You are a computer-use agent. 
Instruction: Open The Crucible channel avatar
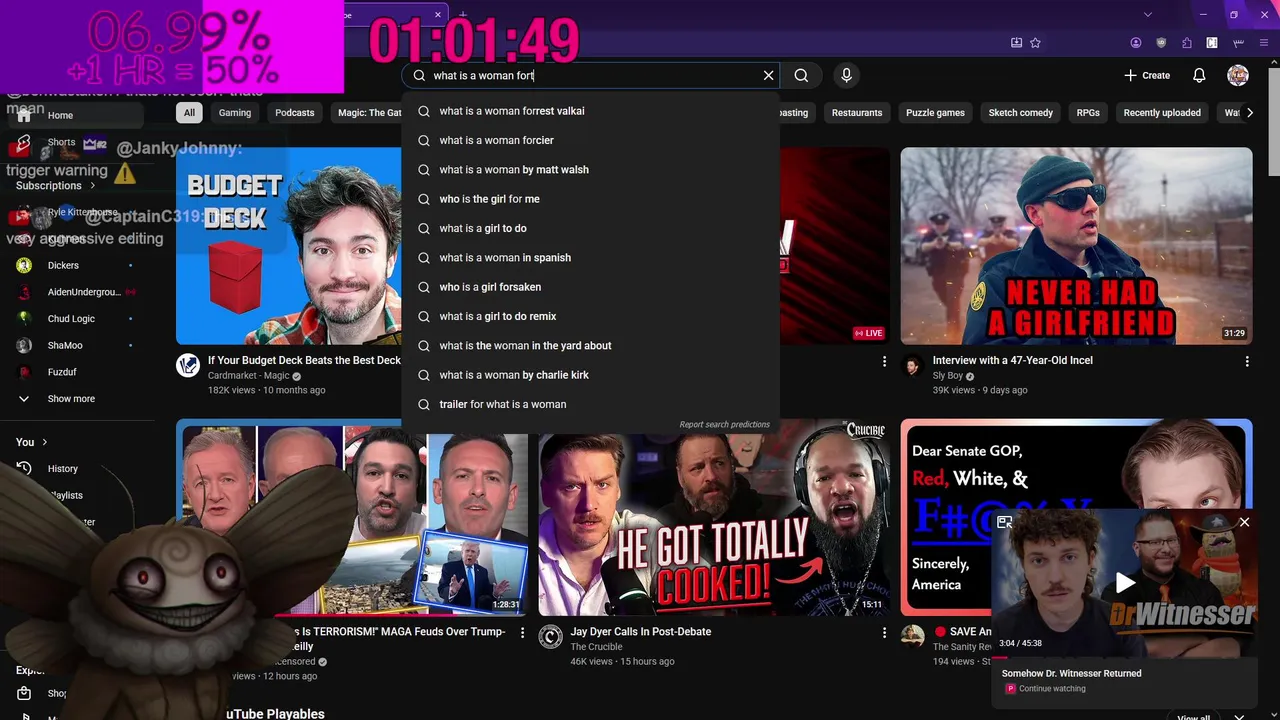pyautogui.click(x=551, y=637)
